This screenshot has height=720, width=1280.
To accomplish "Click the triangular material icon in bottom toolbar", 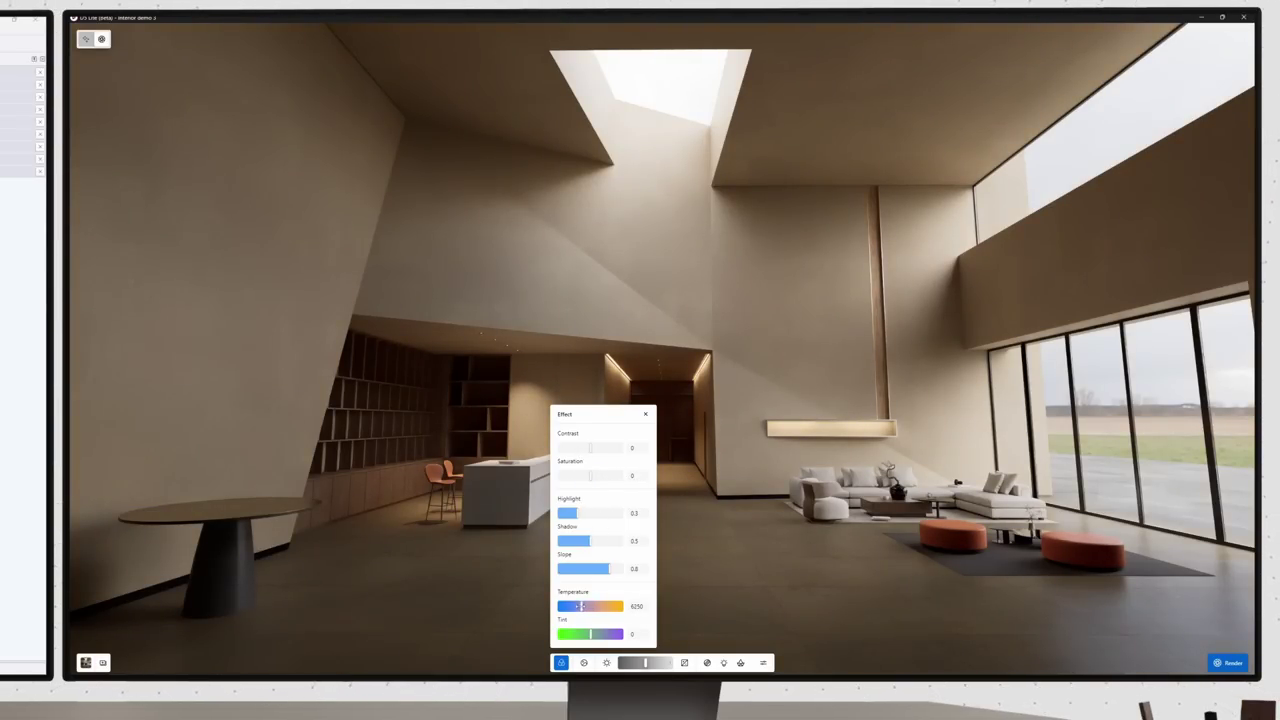I will pos(741,663).
